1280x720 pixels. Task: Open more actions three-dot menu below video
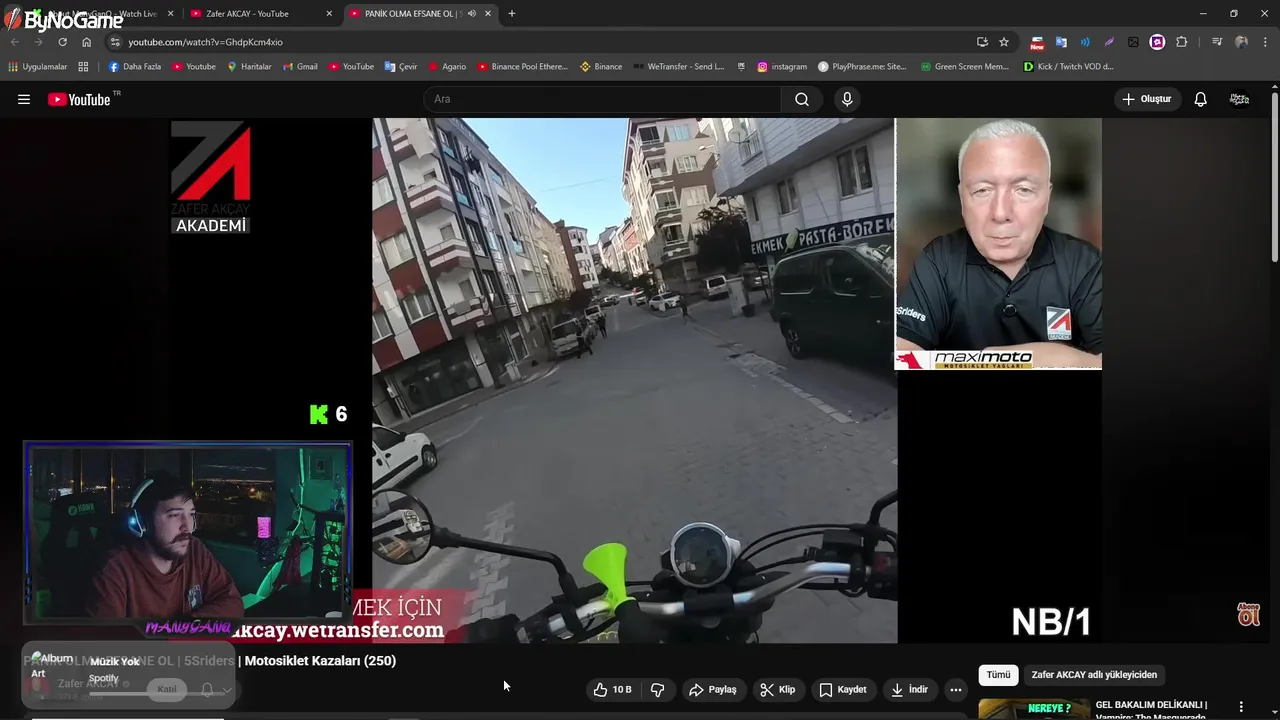[x=956, y=690]
